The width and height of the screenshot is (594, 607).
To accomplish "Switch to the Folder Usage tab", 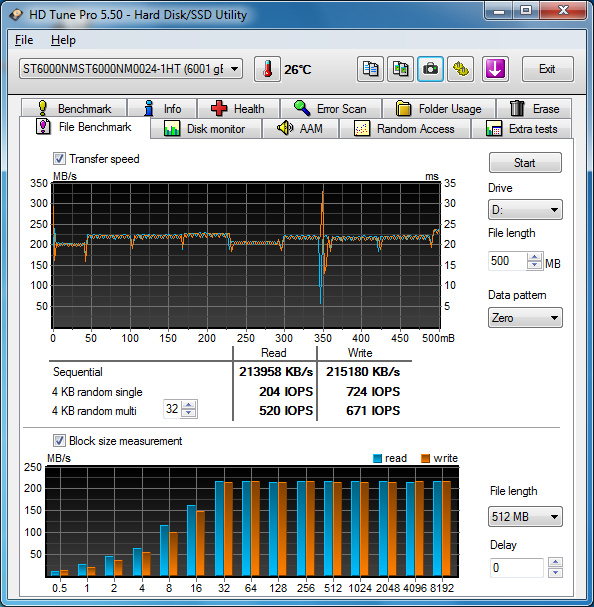I will [439, 108].
